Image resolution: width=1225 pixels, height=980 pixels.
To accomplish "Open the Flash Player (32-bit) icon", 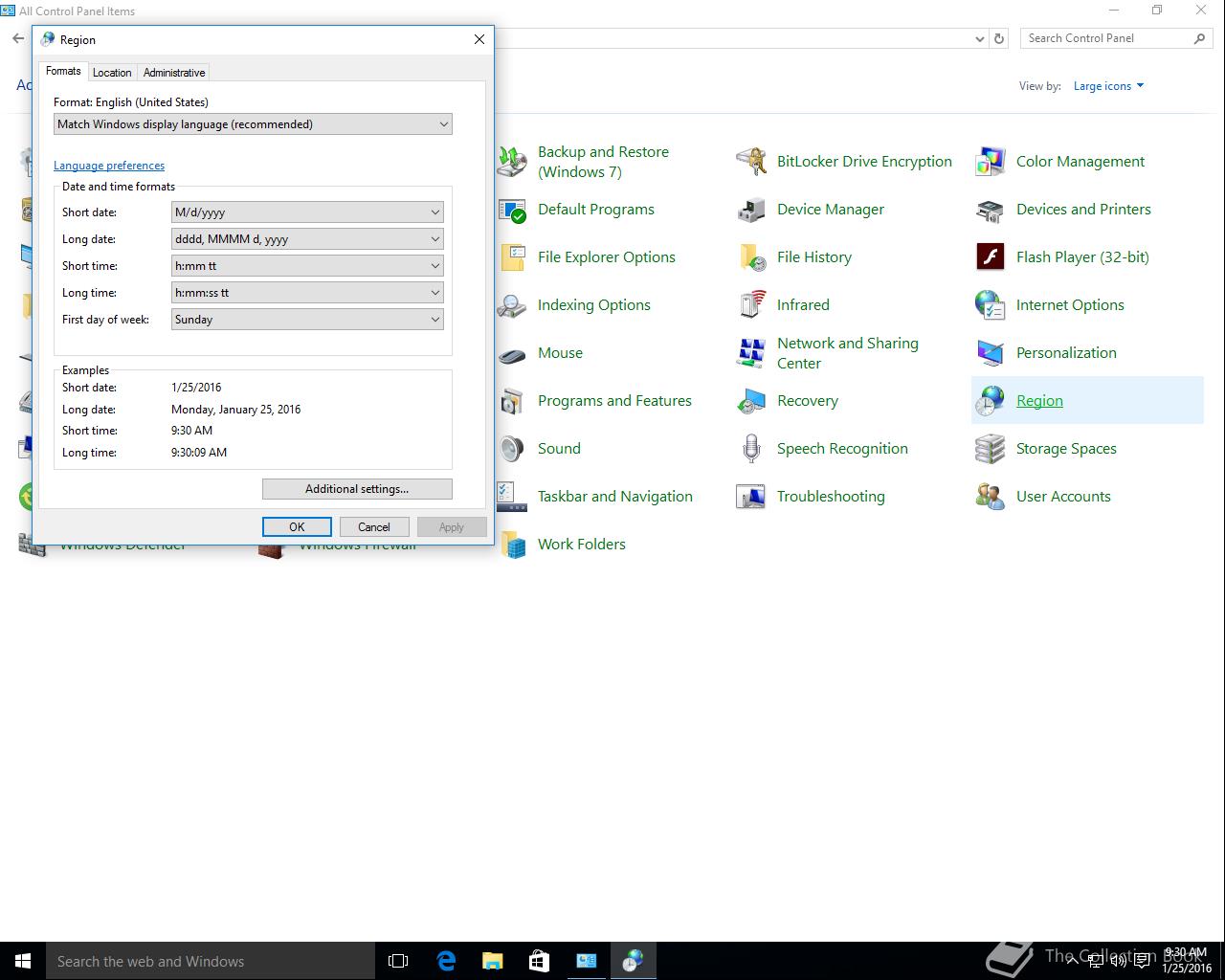I will 991,257.
